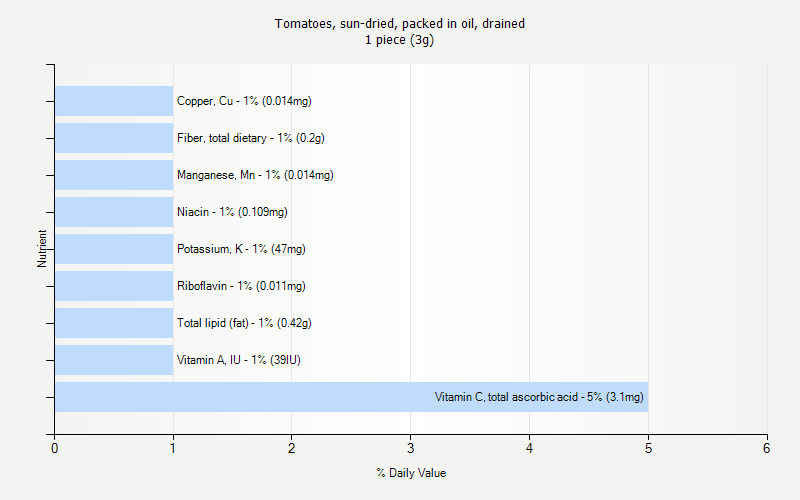
Task: Click the 'Copper, Cu - 1% (0.014mg)' label
Action: (x=237, y=101)
